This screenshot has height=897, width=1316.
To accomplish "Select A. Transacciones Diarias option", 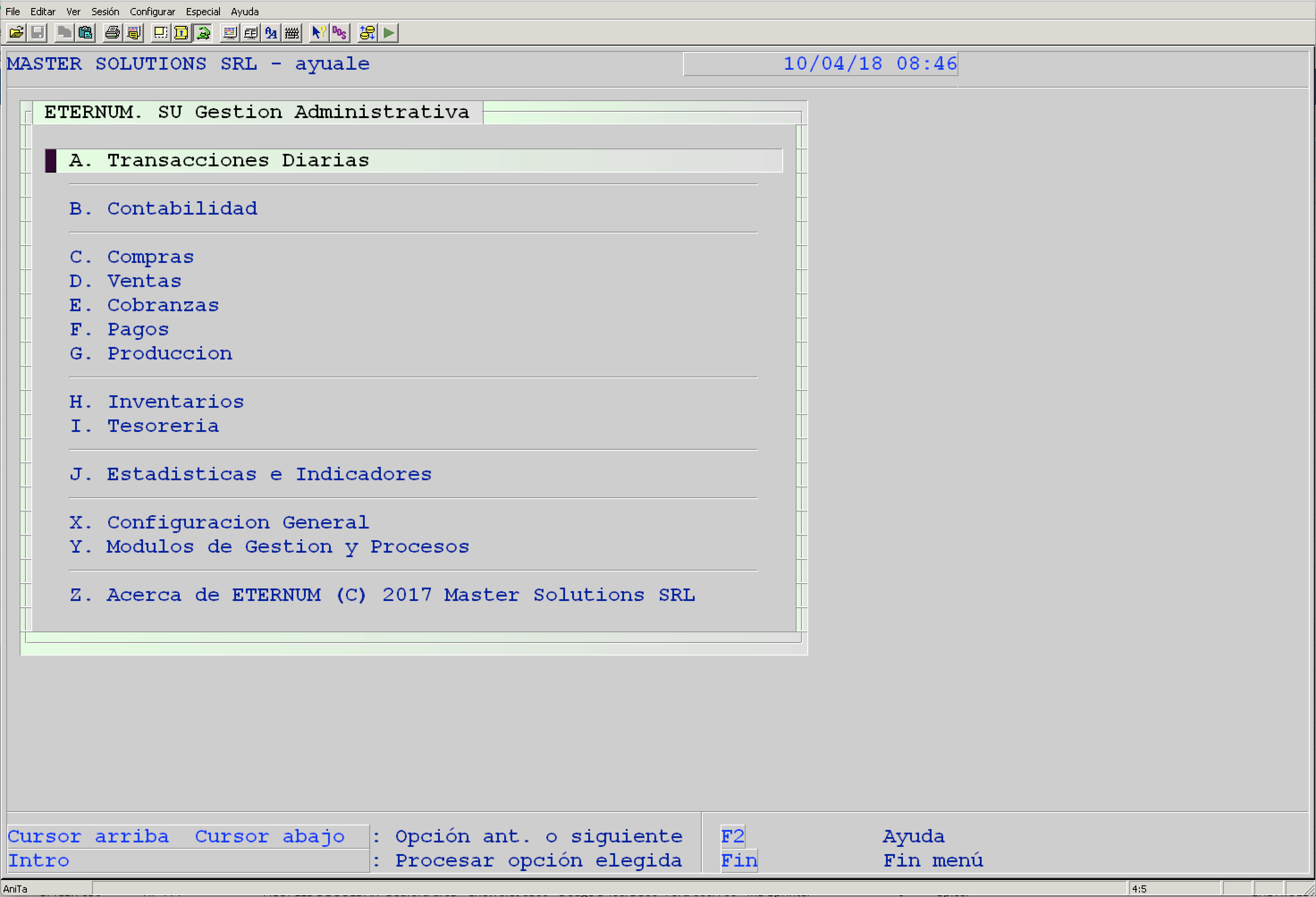I will click(414, 160).
